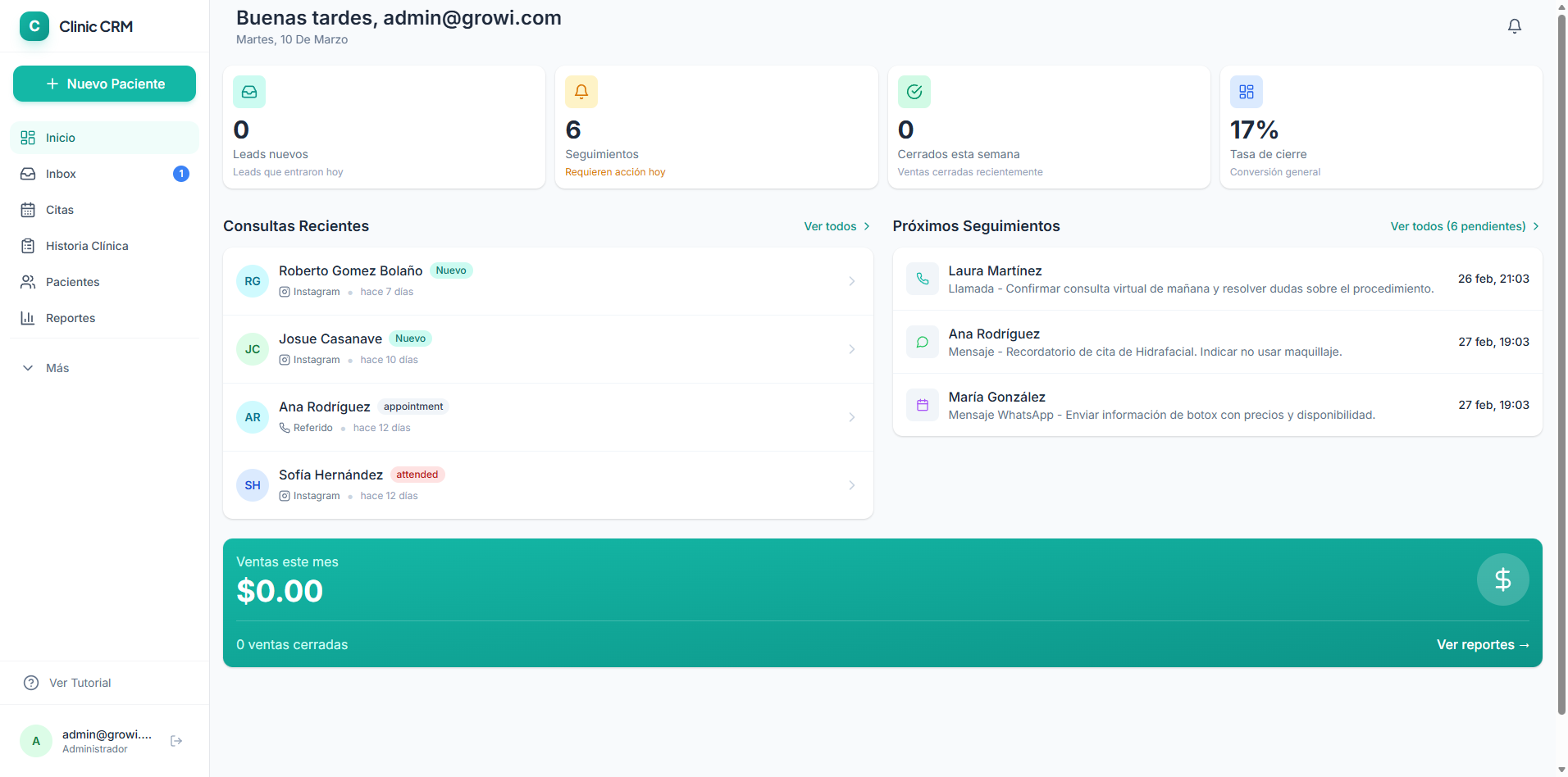Open Inbox in sidebar
The height and width of the screenshot is (777, 1568).
105,174
